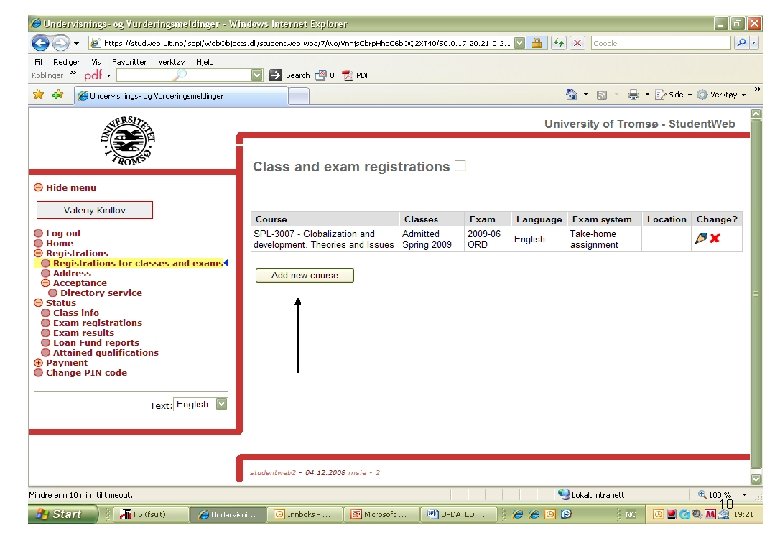Screen dimensions: 780x540
Task: Click the pdf toolbar logo
Action: tap(94, 75)
